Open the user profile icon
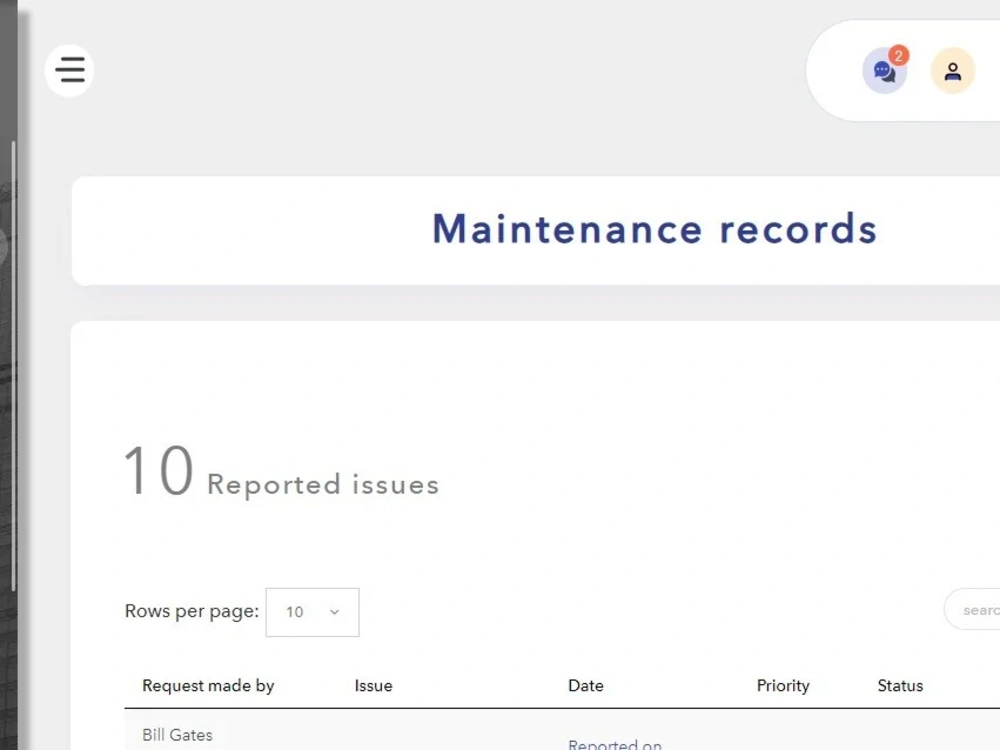1000x750 pixels. tap(953, 71)
